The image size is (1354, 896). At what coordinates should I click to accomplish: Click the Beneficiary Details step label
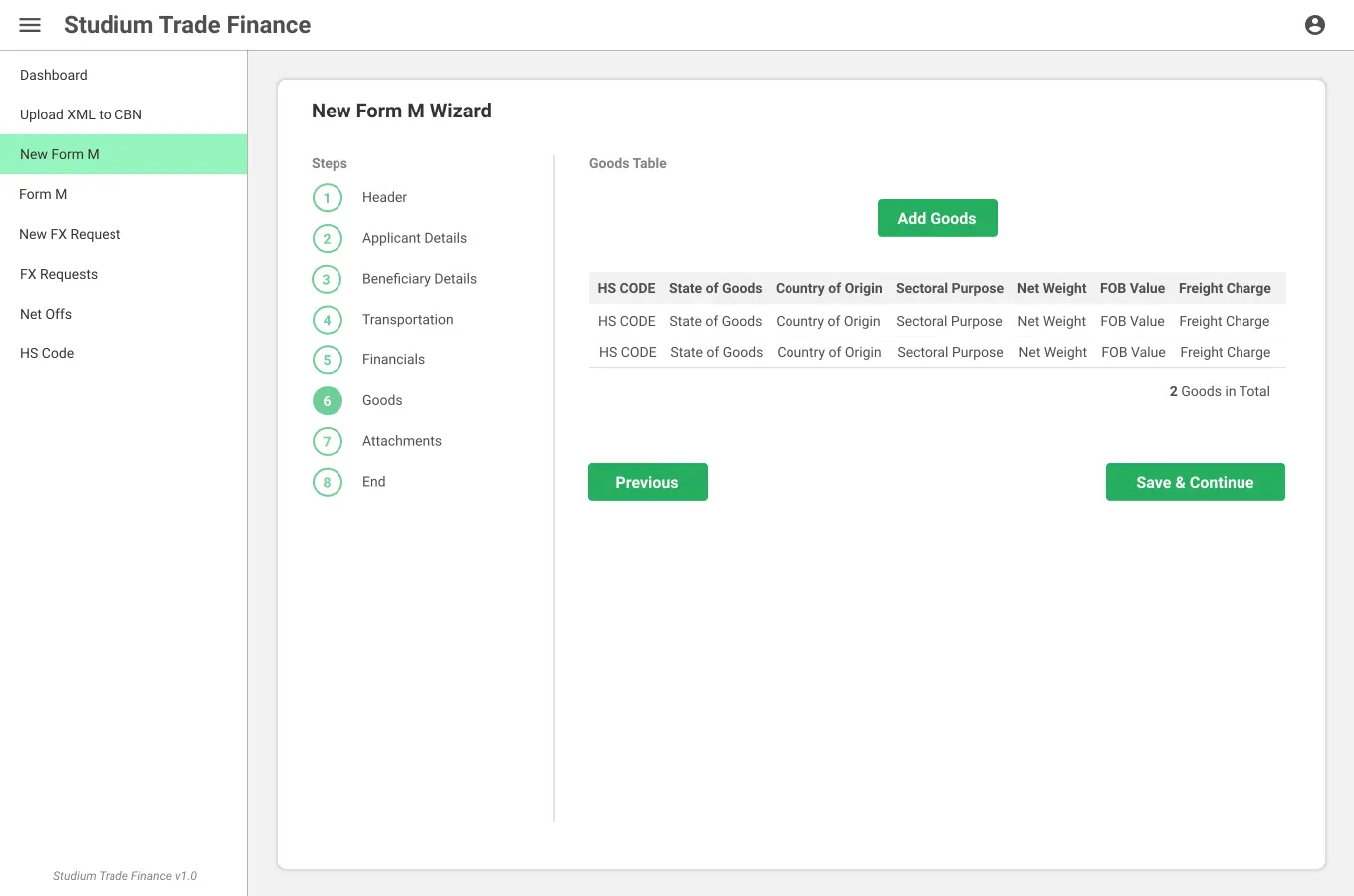(x=419, y=279)
